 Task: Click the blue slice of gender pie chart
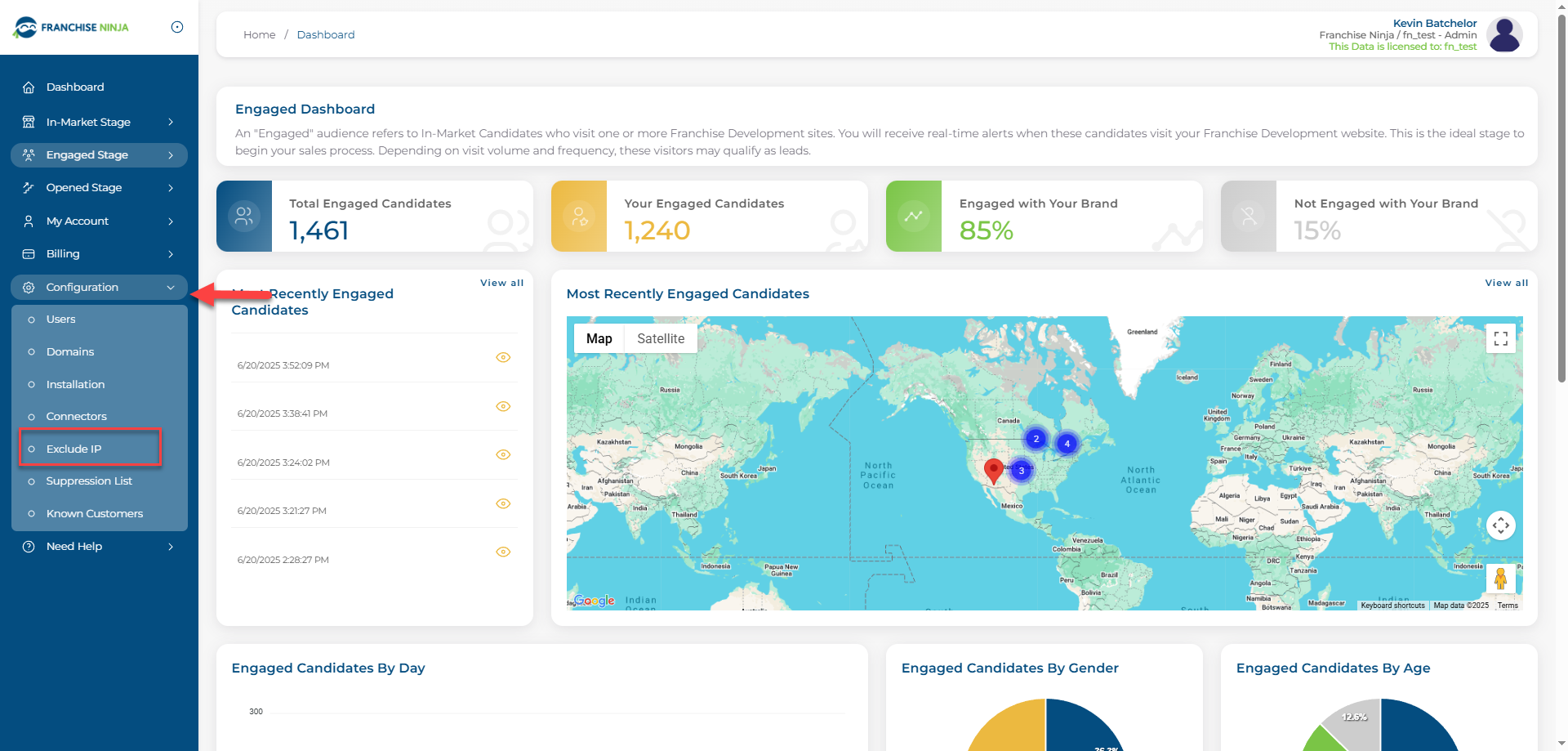[1082, 727]
